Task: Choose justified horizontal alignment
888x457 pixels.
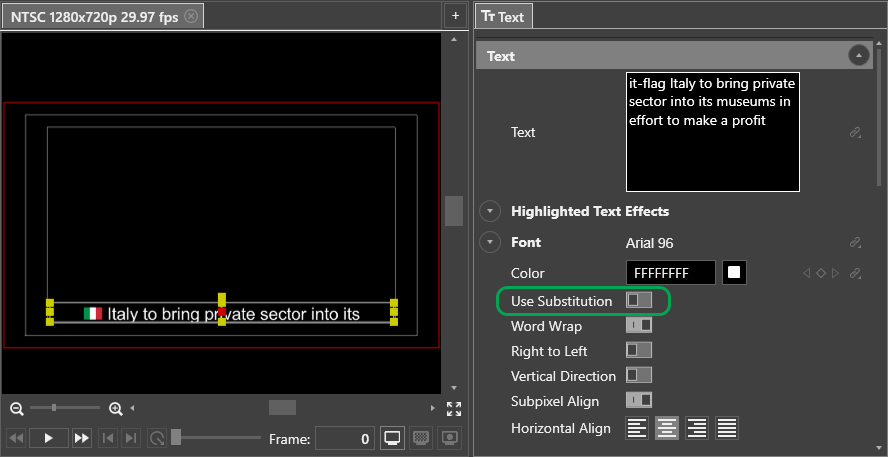Action: tap(727, 428)
